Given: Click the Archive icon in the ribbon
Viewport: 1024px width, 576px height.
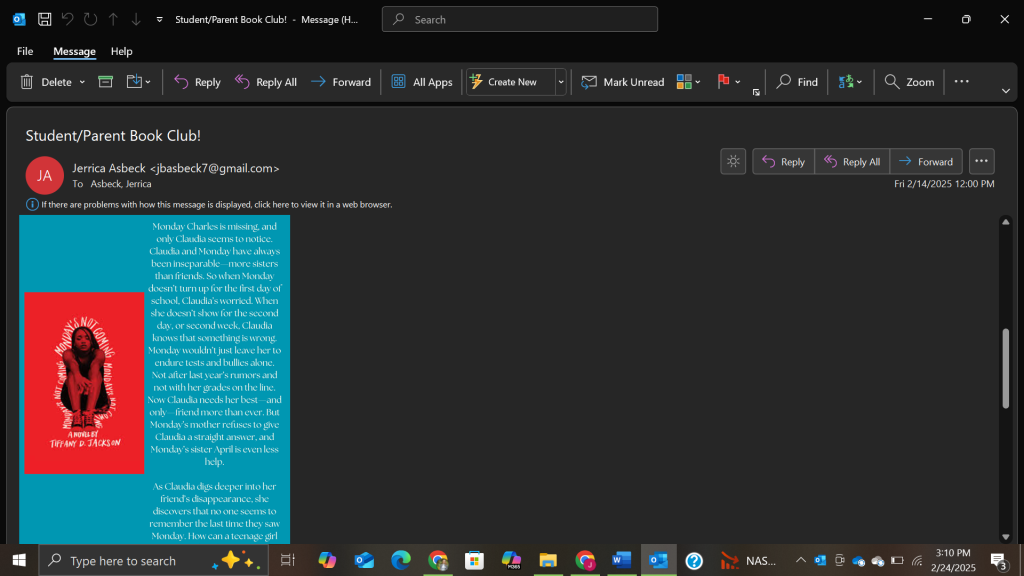Looking at the screenshot, I should [x=106, y=82].
